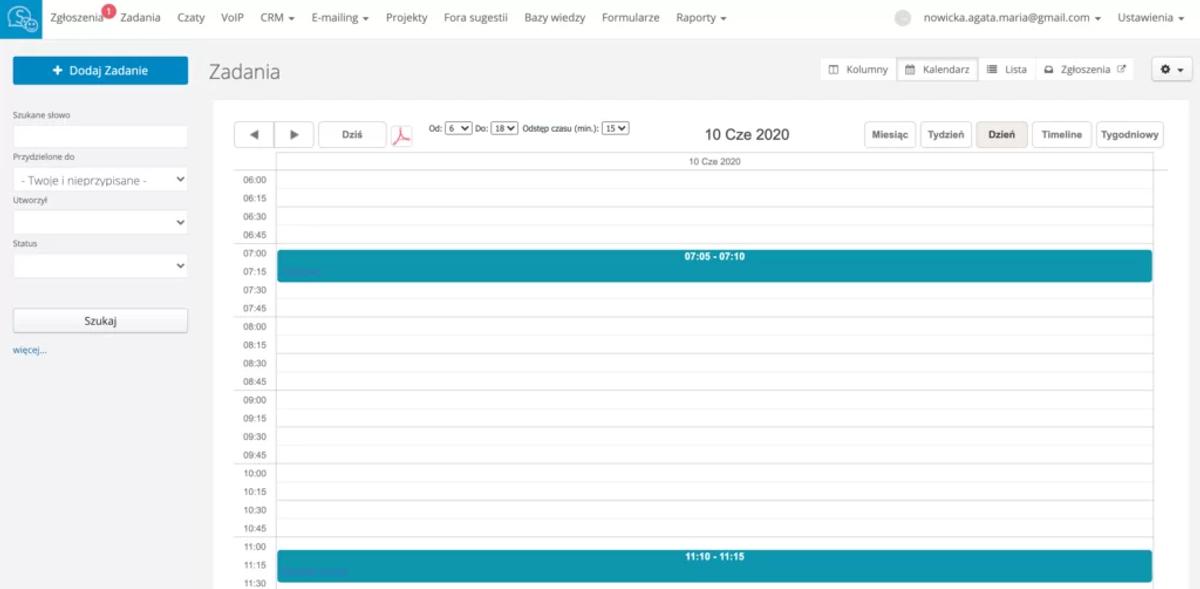Open the Od start hour dropdown
This screenshot has height=589, width=1200.
pyautogui.click(x=458, y=128)
